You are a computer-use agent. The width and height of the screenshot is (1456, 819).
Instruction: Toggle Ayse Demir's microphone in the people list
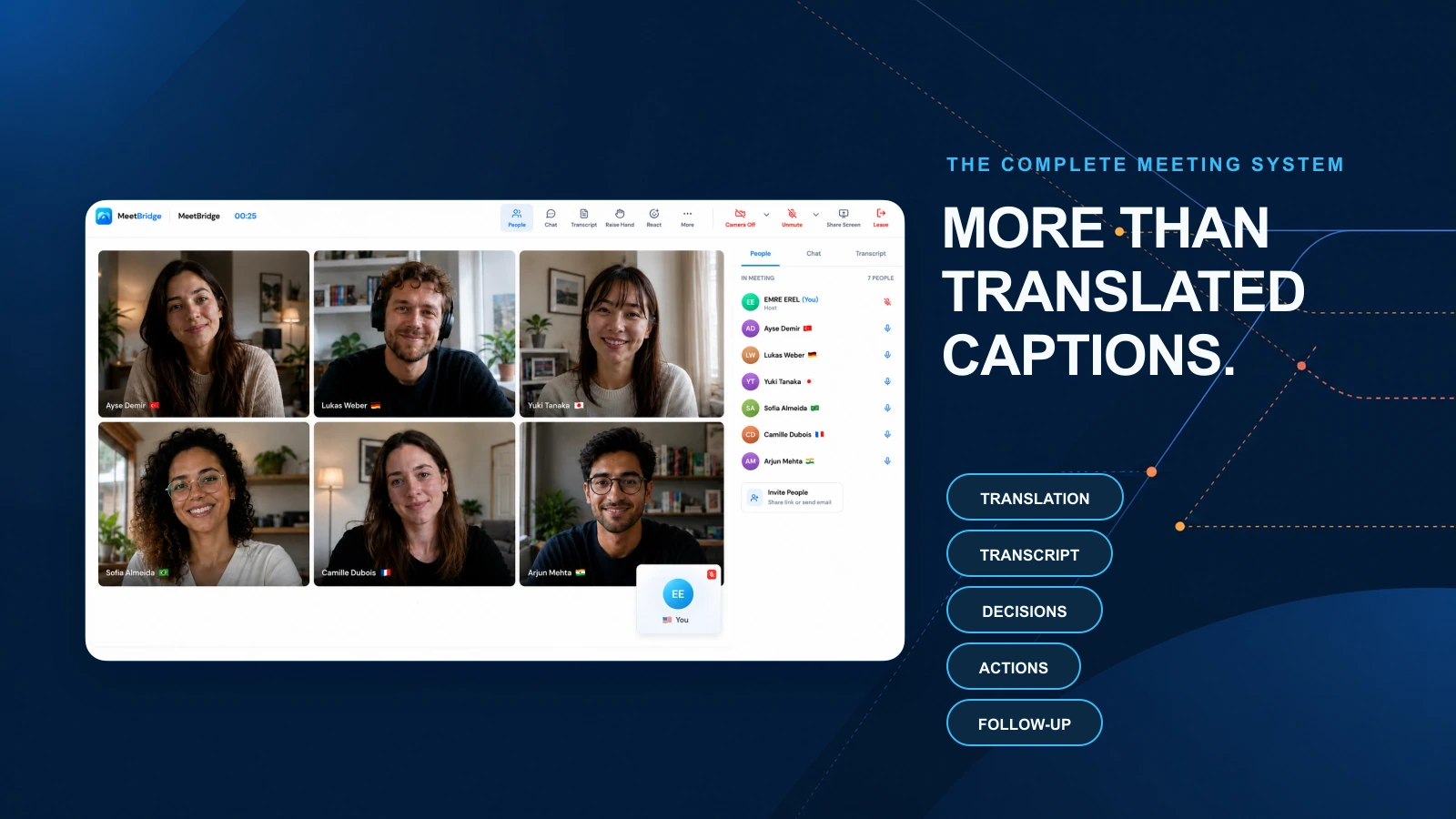(887, 329)
